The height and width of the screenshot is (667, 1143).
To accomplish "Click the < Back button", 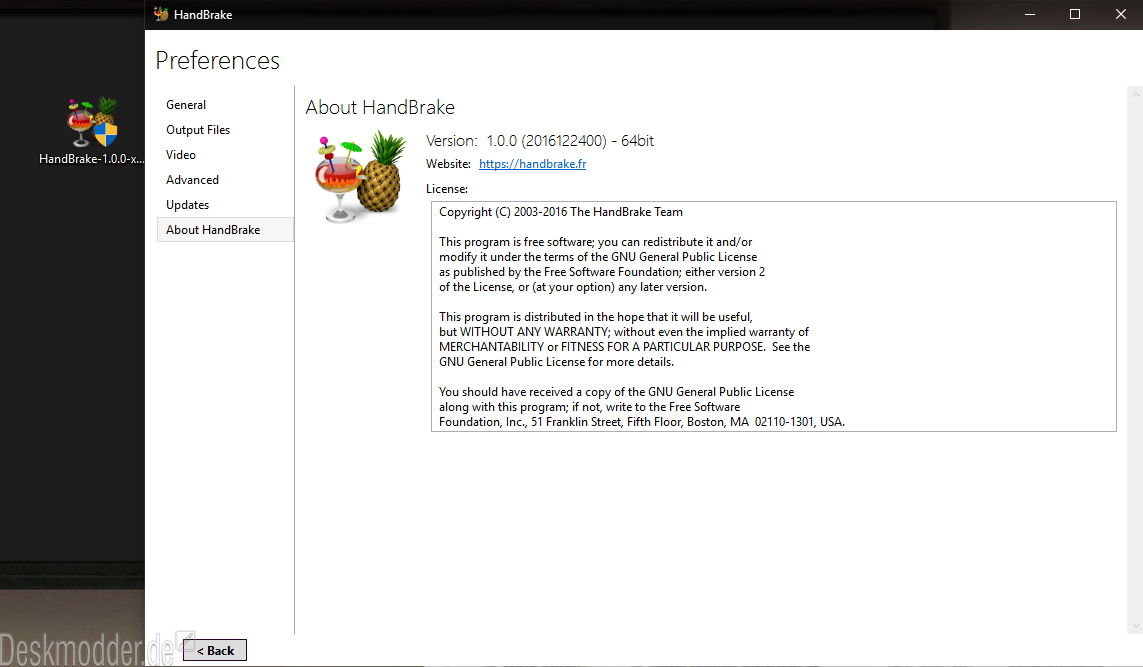I will tap(215, 650).
